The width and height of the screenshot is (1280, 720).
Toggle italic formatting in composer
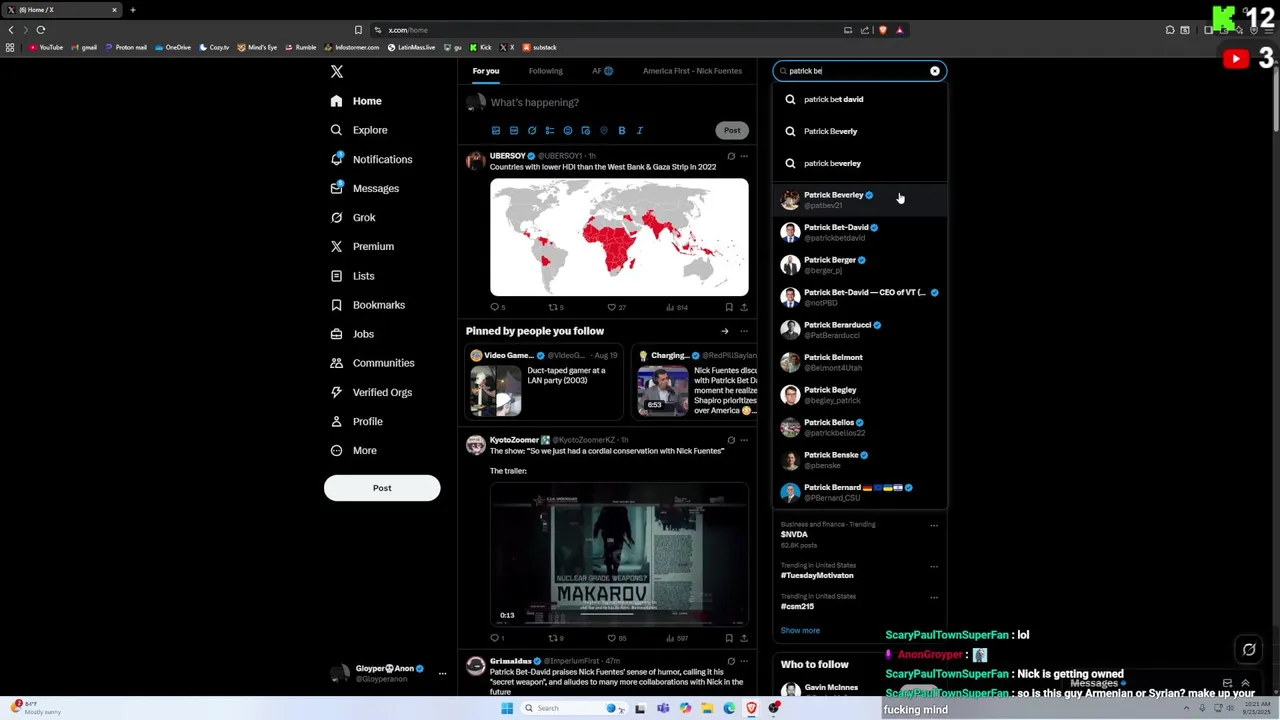(x=640, y=130)
